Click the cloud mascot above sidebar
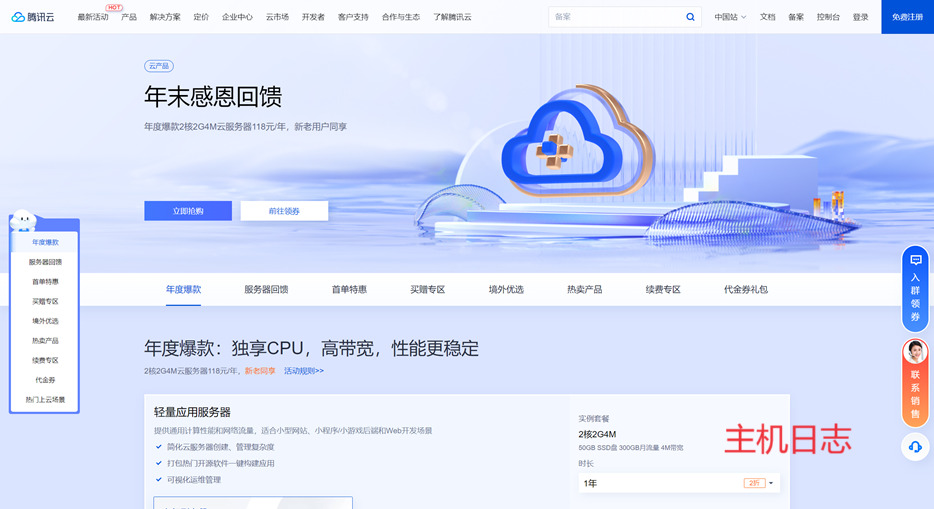Viewport: 934px width, 509px height. point(23,221)
